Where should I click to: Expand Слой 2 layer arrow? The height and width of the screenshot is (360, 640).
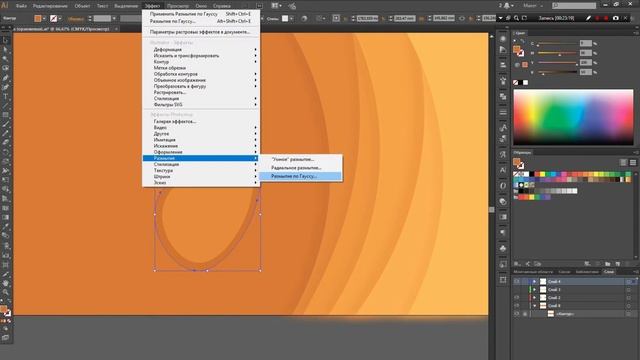[x=534, y=298]
